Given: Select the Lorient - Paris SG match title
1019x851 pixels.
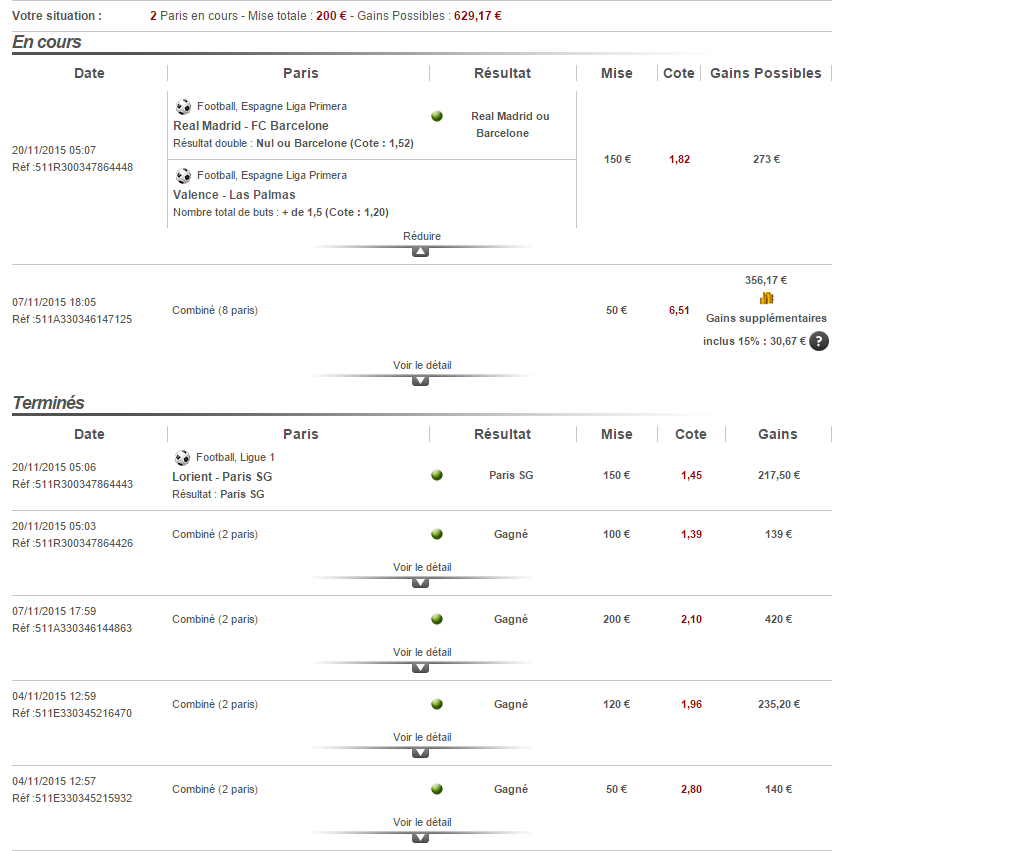Looking at the screenshot, I should pyautogui.click(x=222, y=477).
